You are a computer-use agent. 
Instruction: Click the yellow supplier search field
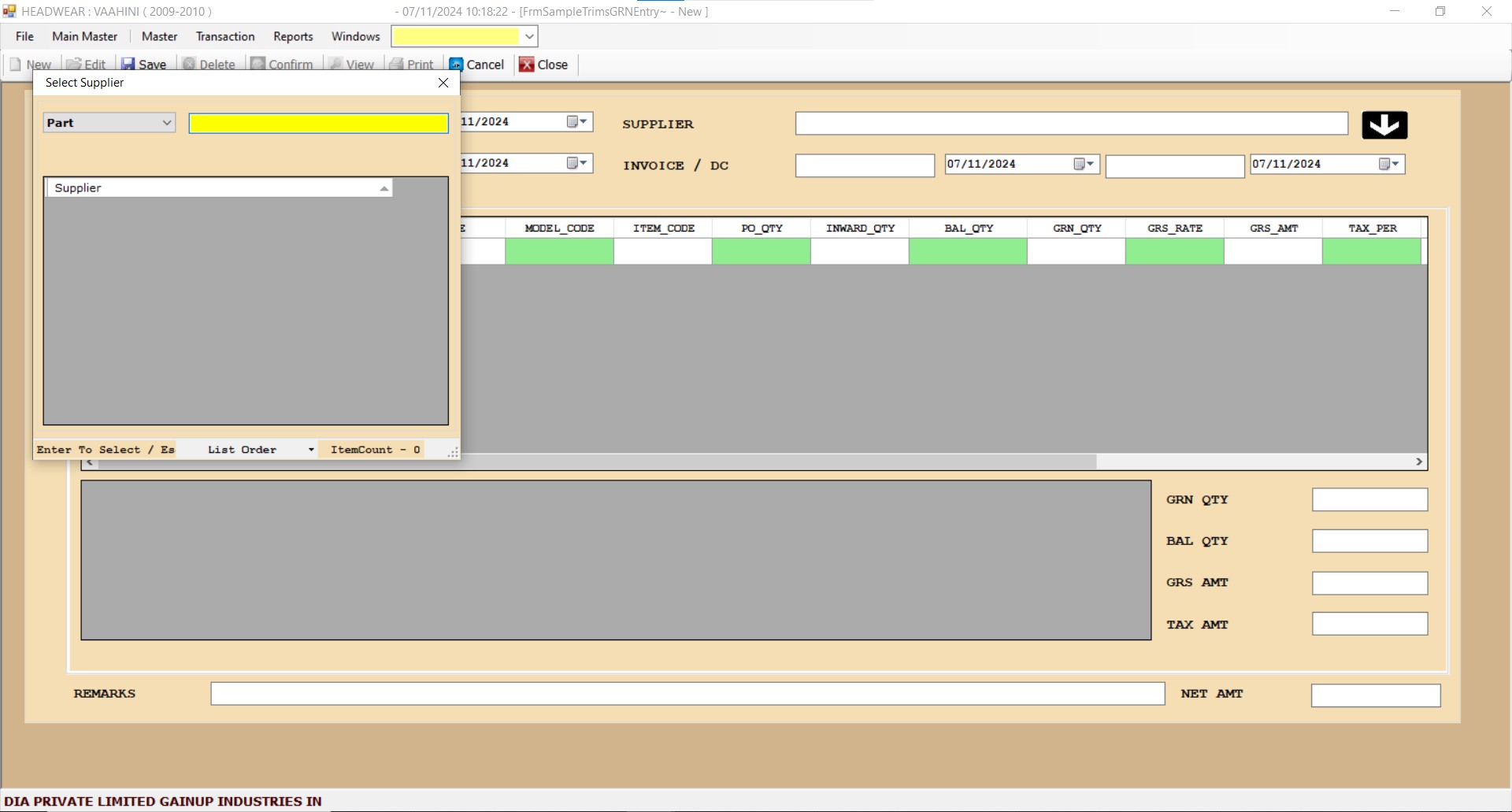[x=318, y=123]
